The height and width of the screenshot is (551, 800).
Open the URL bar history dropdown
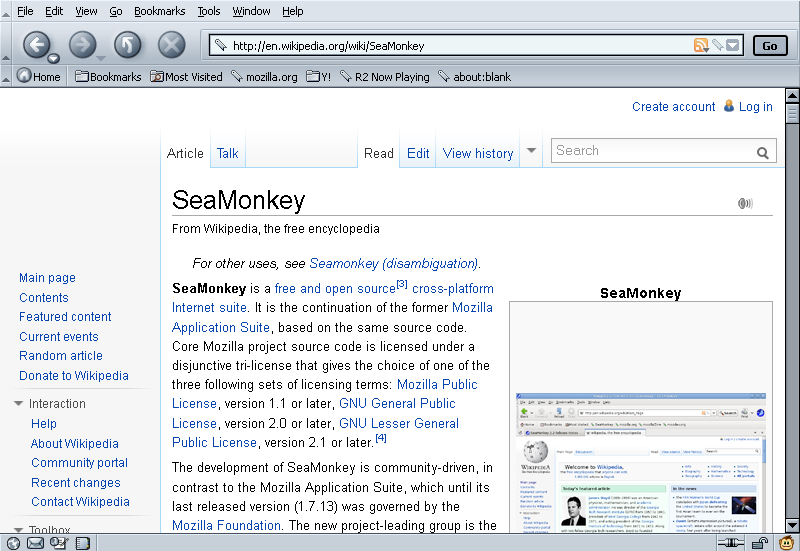[x=733, y=45]
